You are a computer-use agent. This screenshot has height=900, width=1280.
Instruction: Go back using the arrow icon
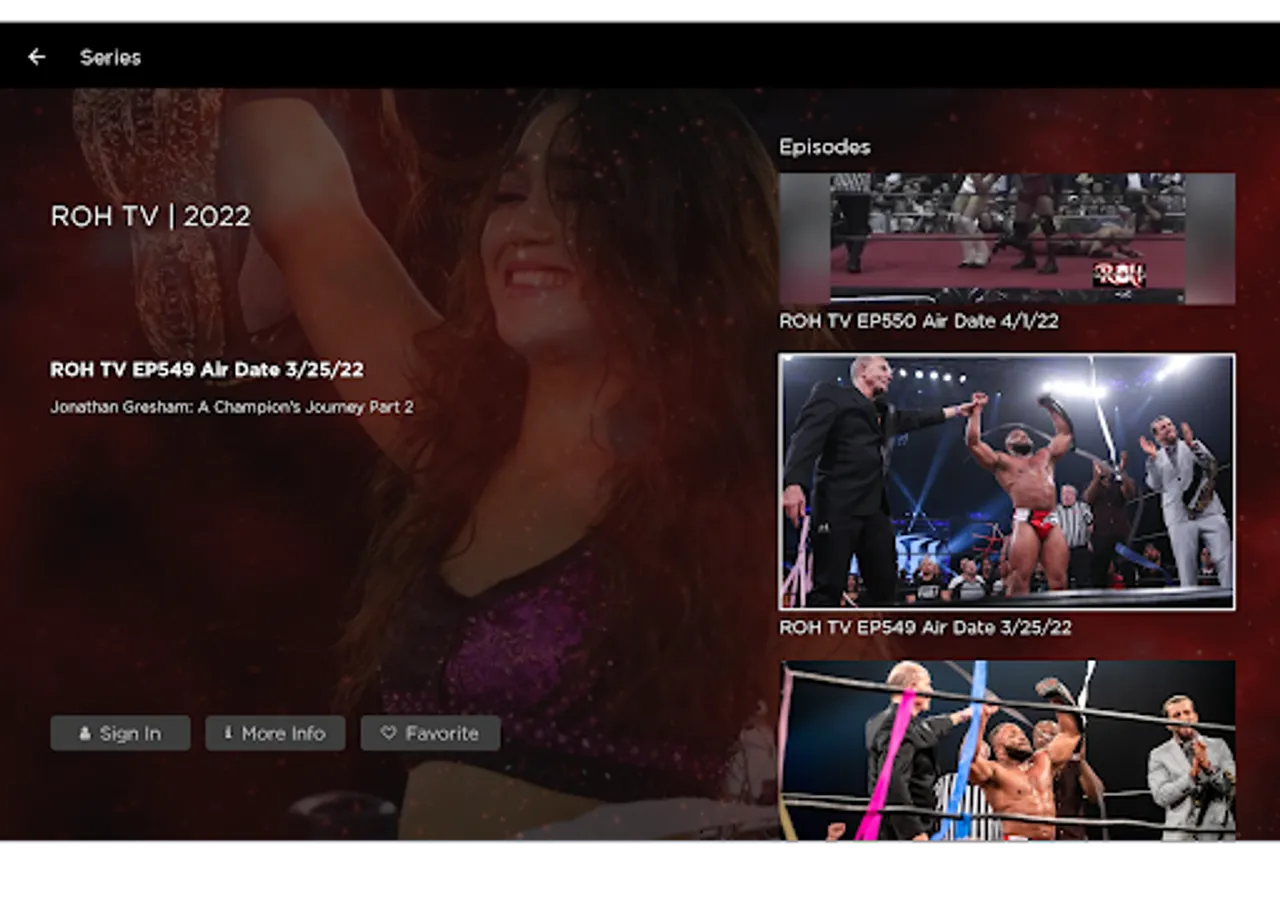[x=37, y=57]
